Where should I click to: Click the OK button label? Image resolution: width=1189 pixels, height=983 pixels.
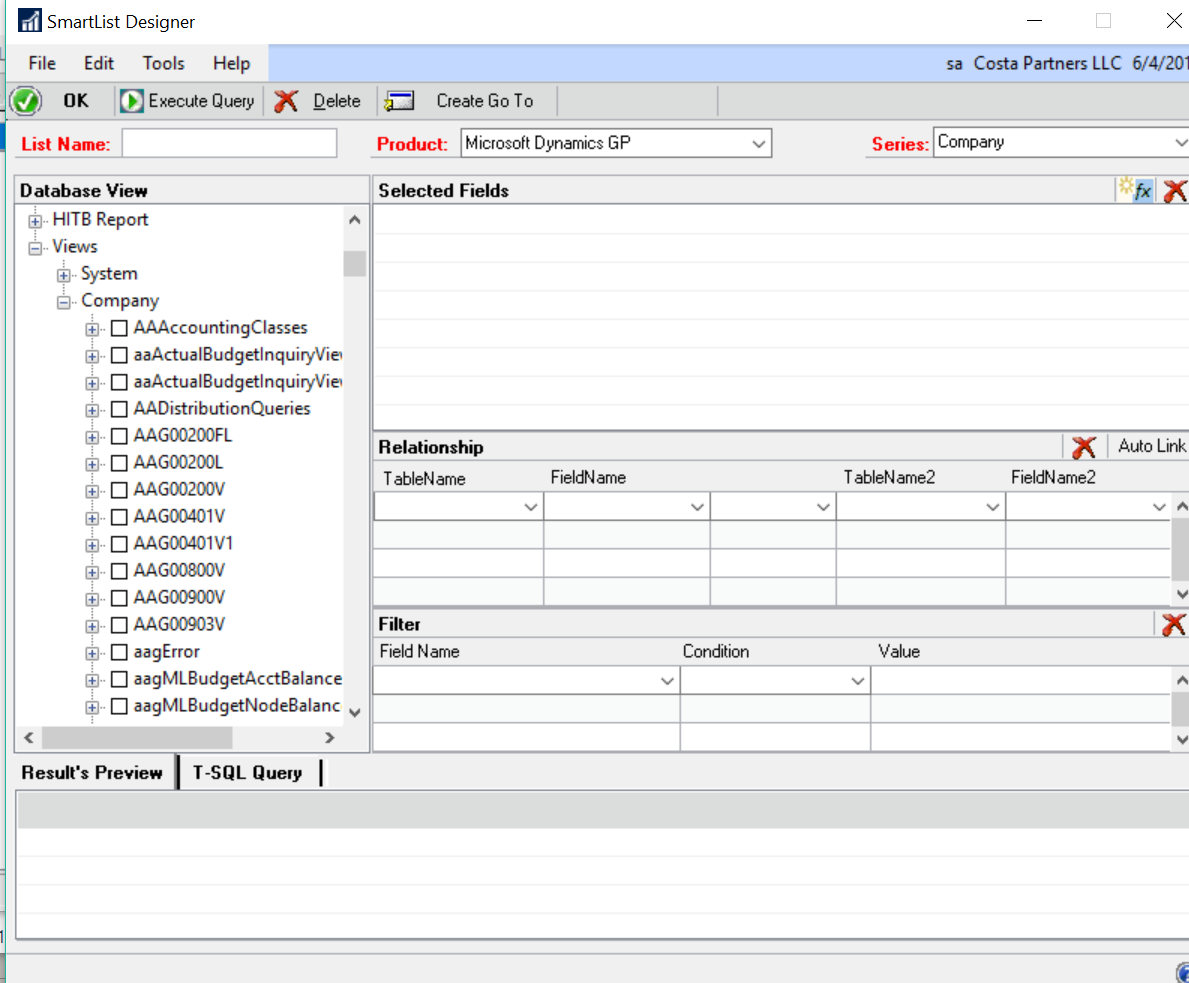click(x=75, y=101)
